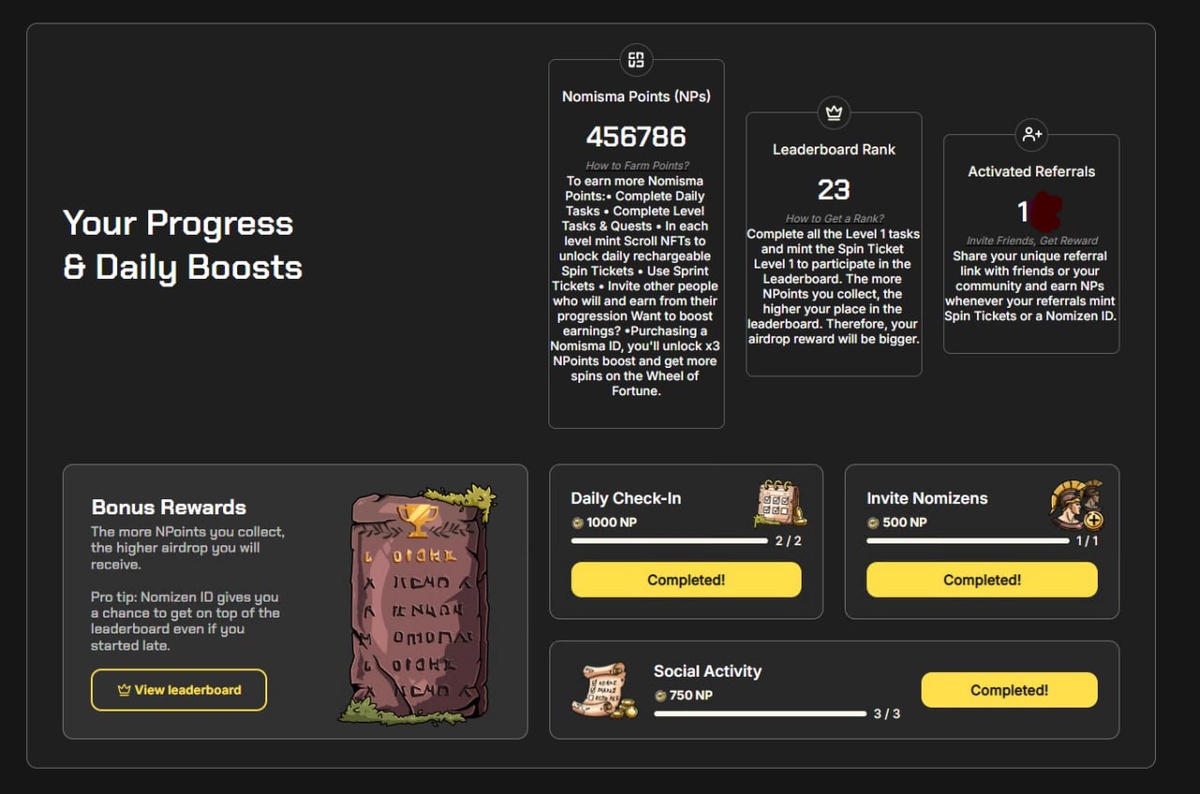Click Completed! button under Invite Nomizens
The image size is (1200, 794).
(982, 580)
